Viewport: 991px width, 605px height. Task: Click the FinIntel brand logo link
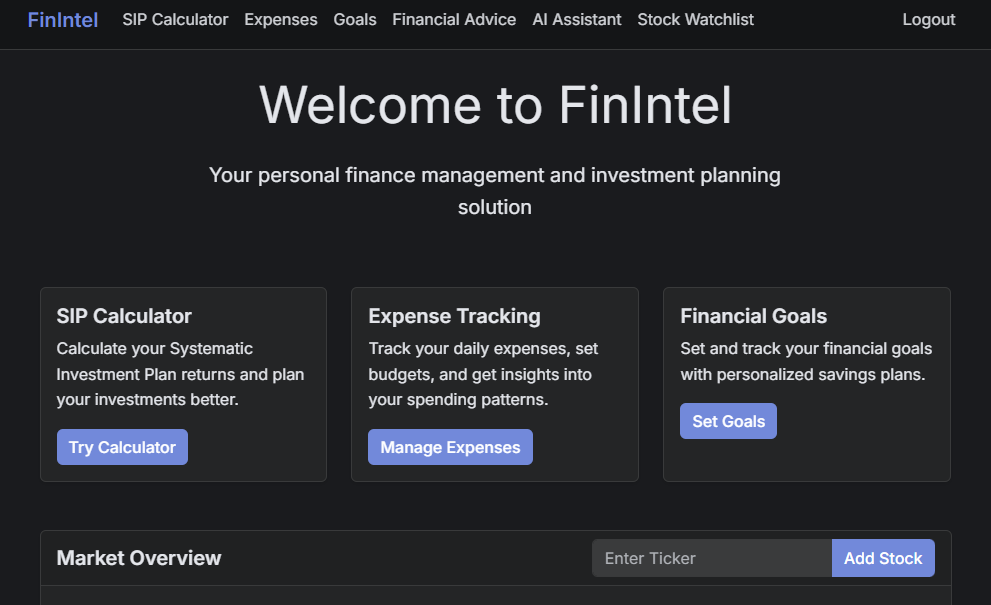pos(63,20)
